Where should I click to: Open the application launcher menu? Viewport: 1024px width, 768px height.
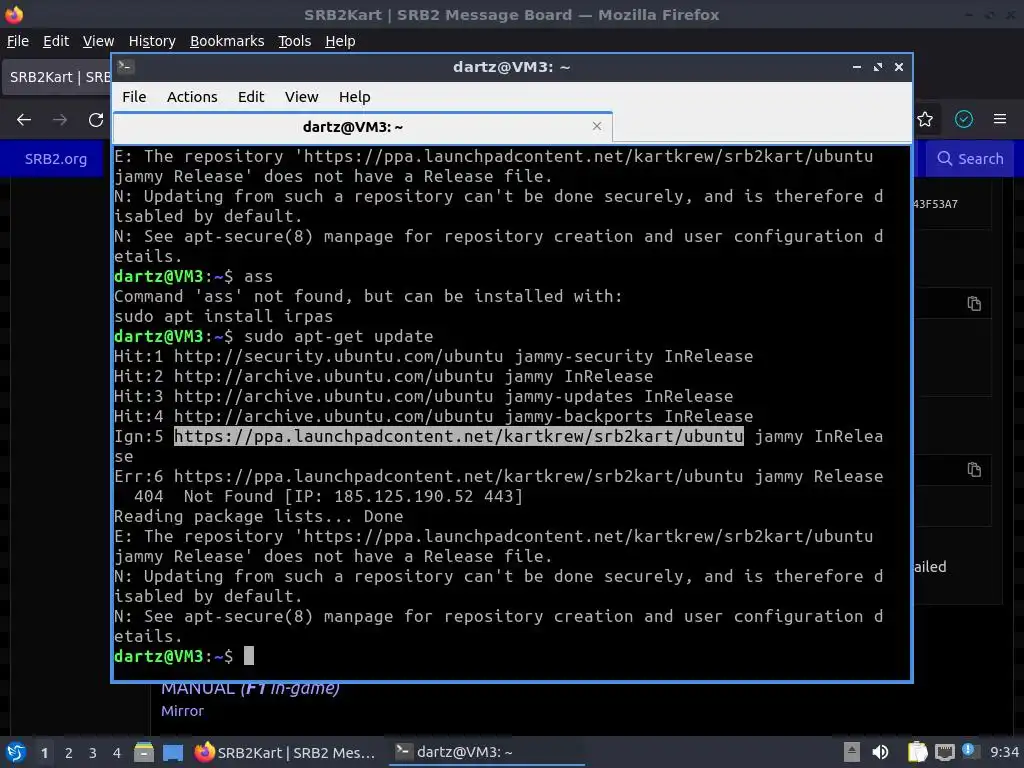point(15,752)
